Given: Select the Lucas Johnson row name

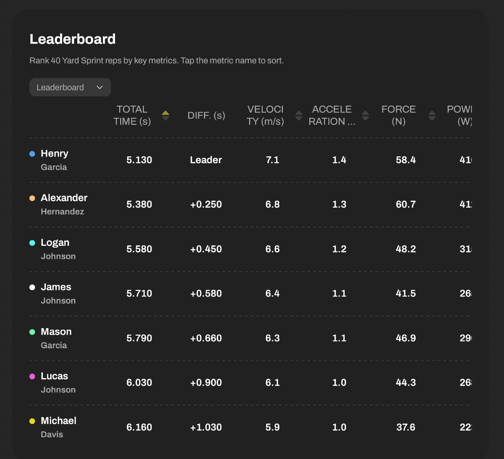Looking at the screenshot, I should [58, 383].
